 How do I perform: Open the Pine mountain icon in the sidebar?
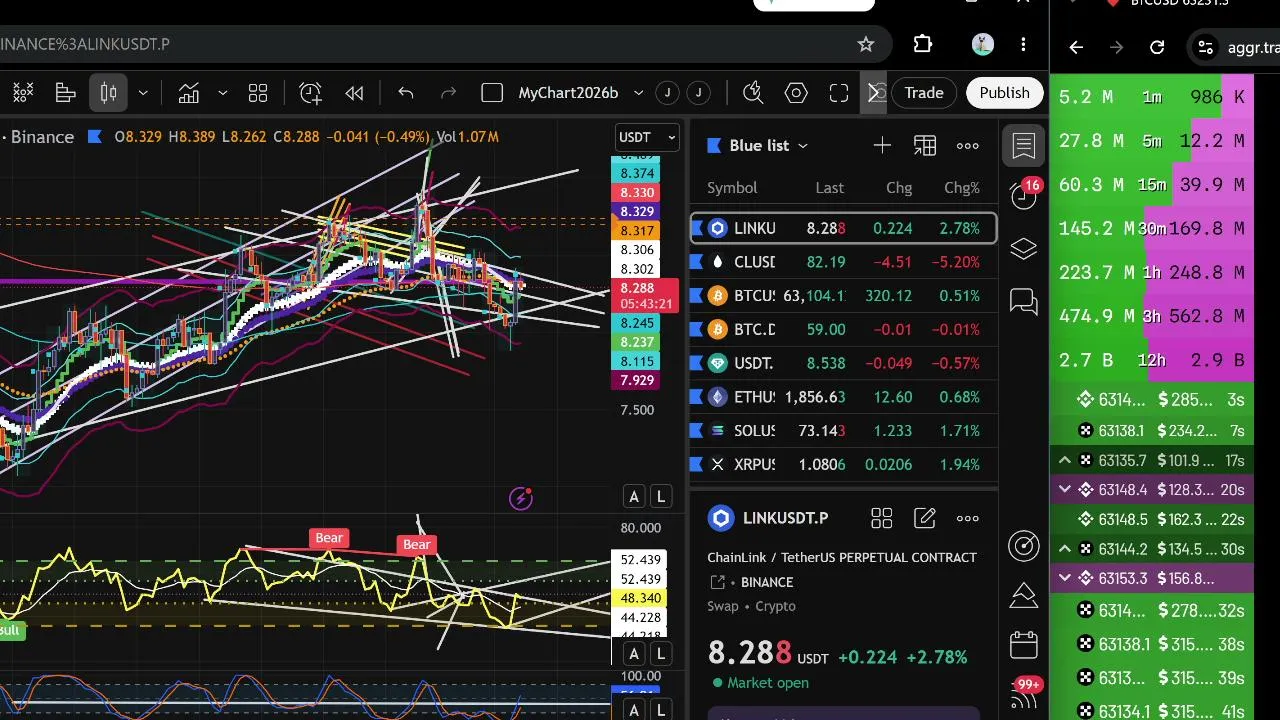(x=1024, y=596)
